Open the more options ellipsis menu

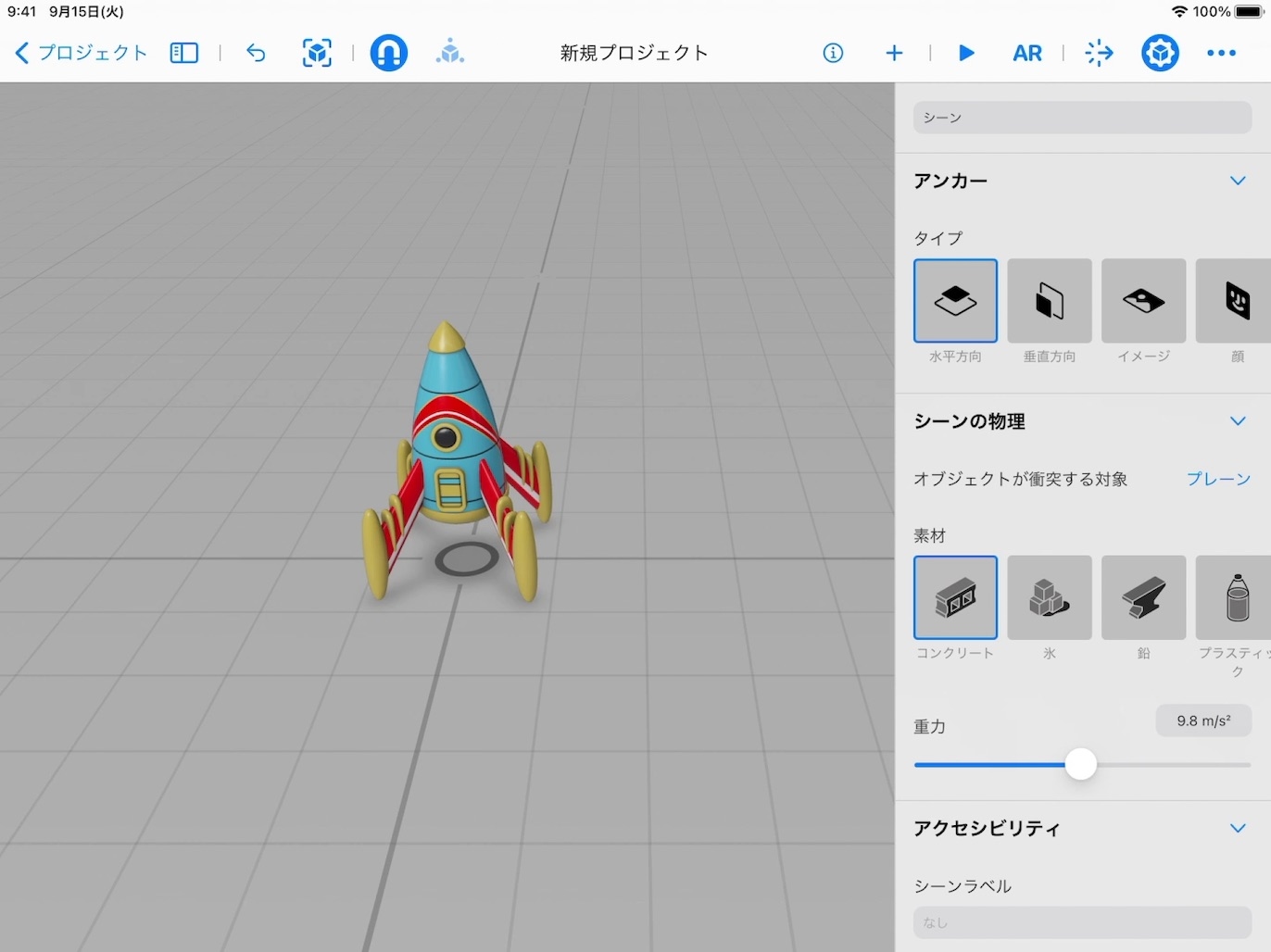1222,53
